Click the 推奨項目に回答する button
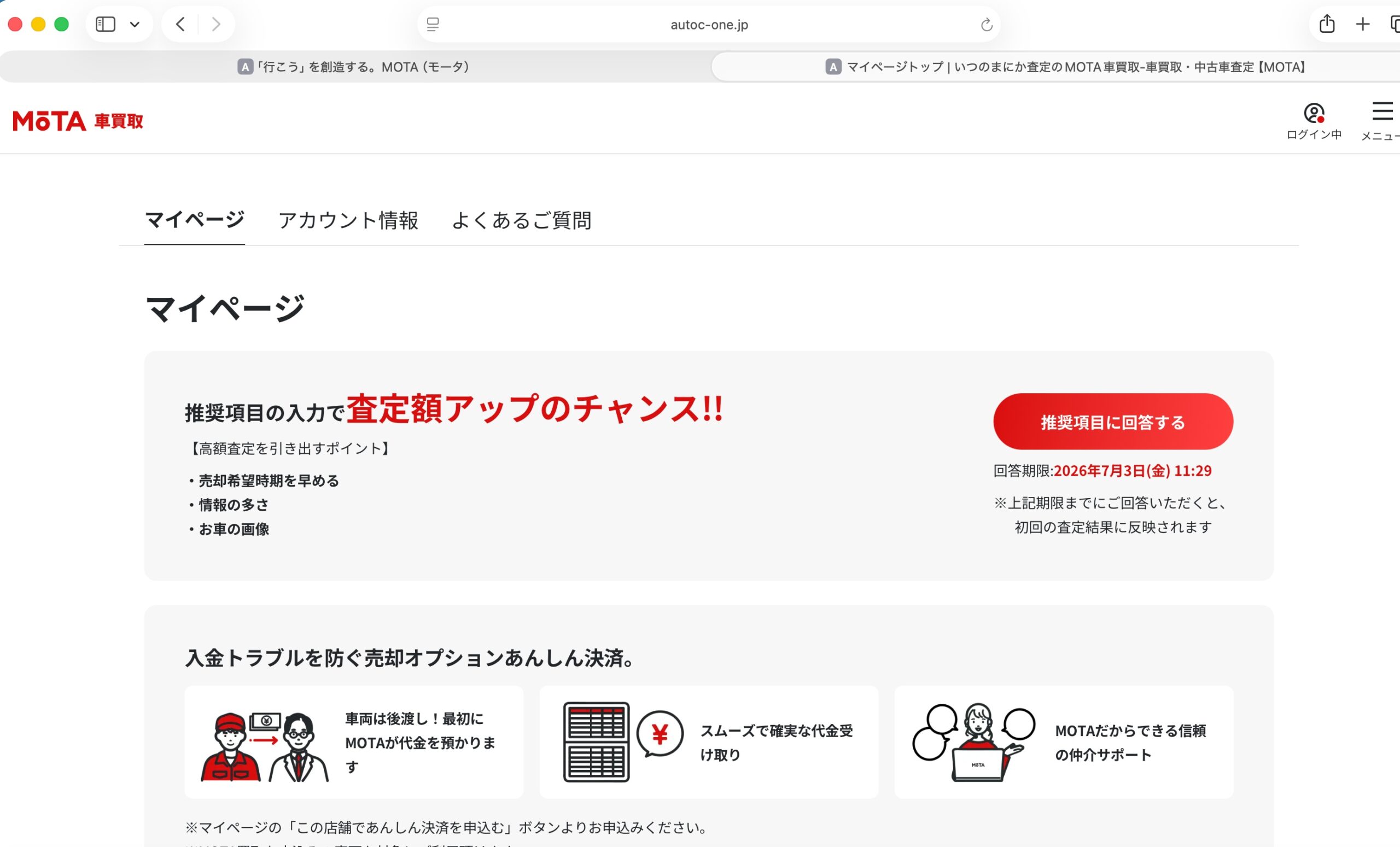 (1113, 422)
